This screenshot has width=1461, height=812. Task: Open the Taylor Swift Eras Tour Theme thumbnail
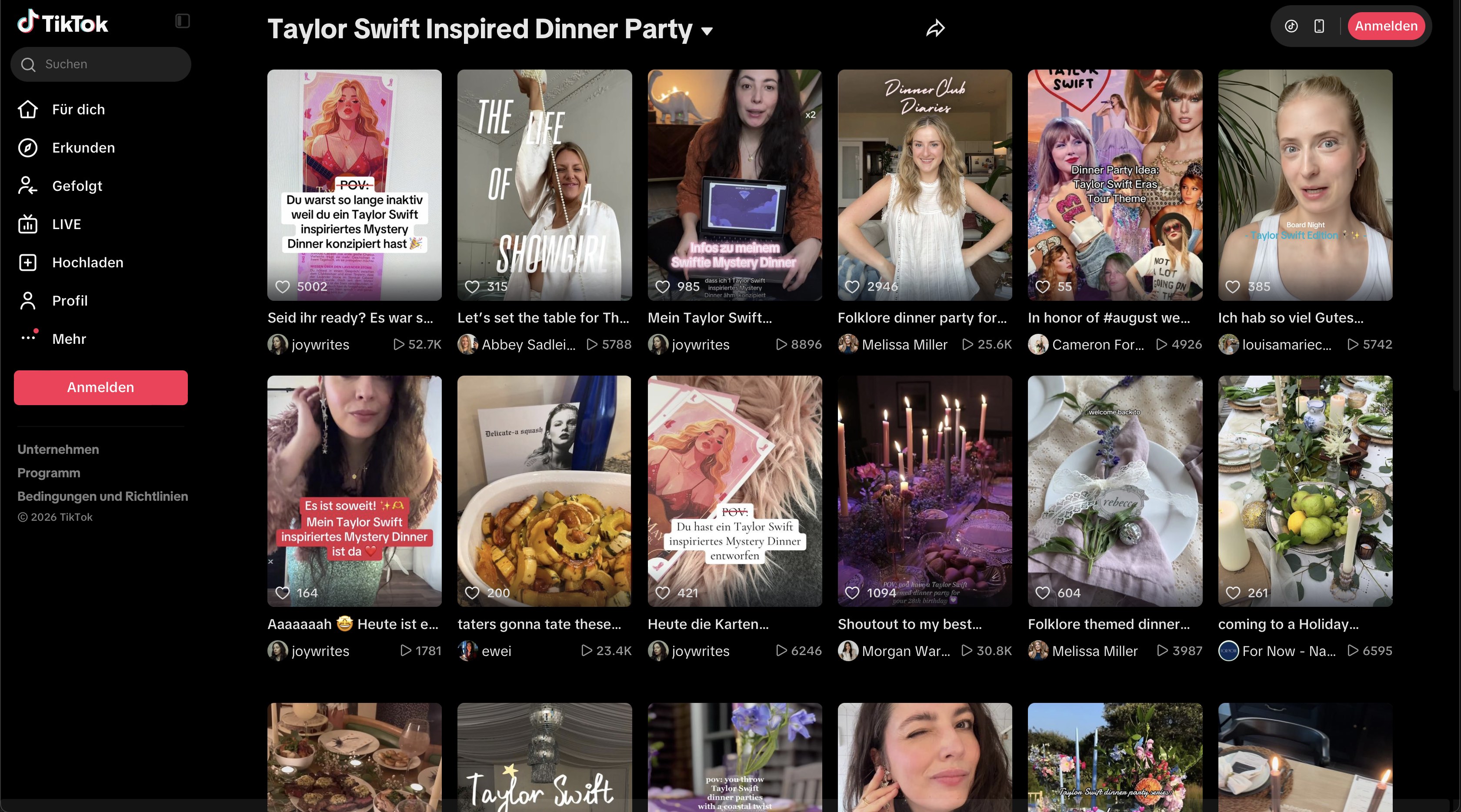click(1114, 185)
